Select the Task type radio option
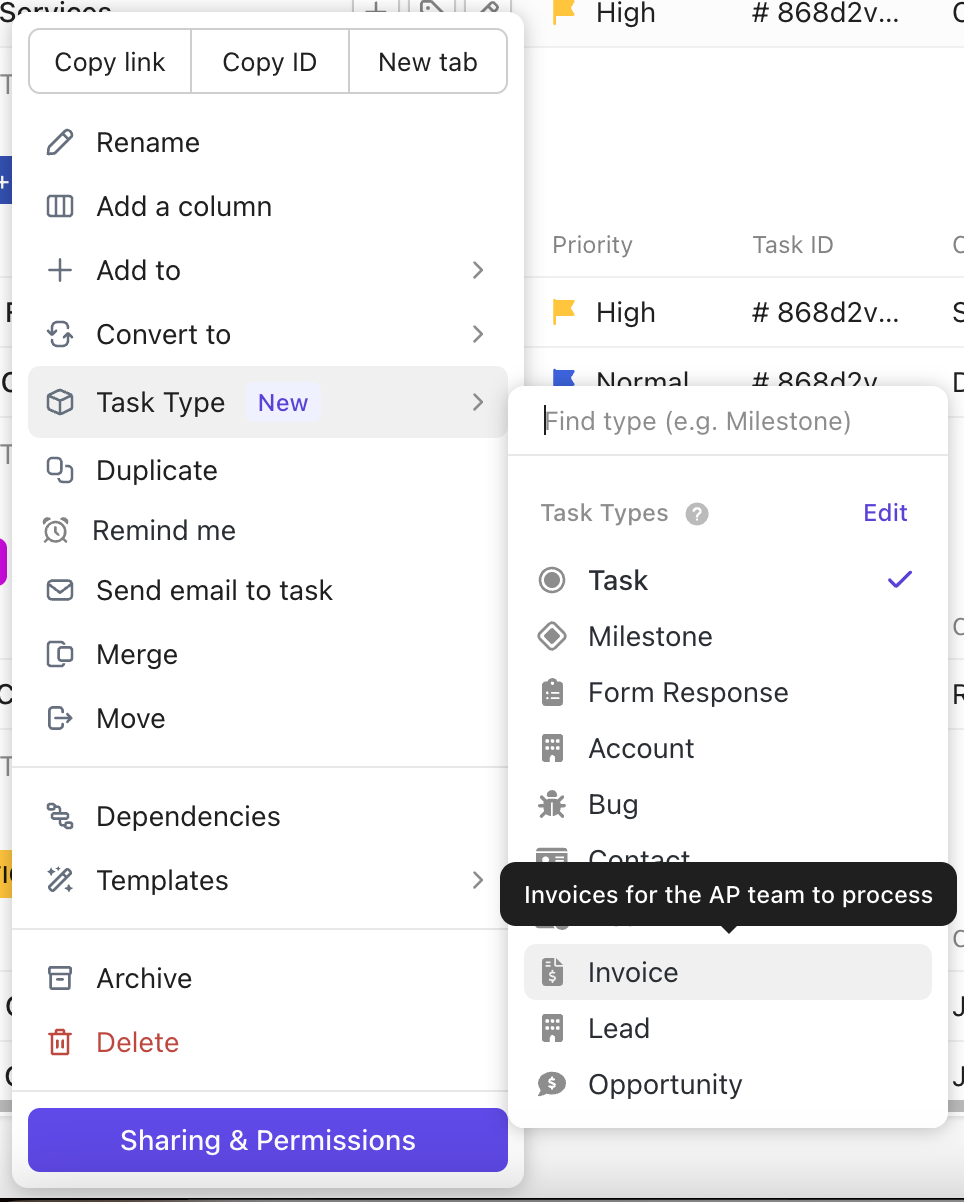The width and height of the screenshot is (964, 1202). coord(552,580)
